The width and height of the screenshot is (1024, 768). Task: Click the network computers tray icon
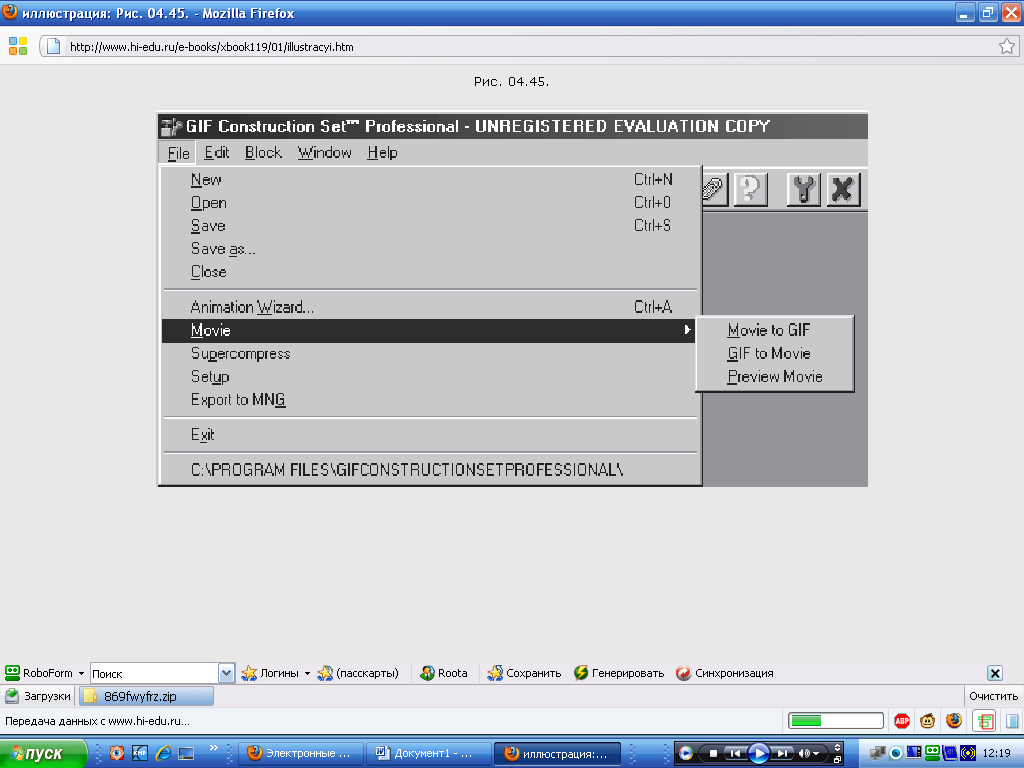(878, 754)
